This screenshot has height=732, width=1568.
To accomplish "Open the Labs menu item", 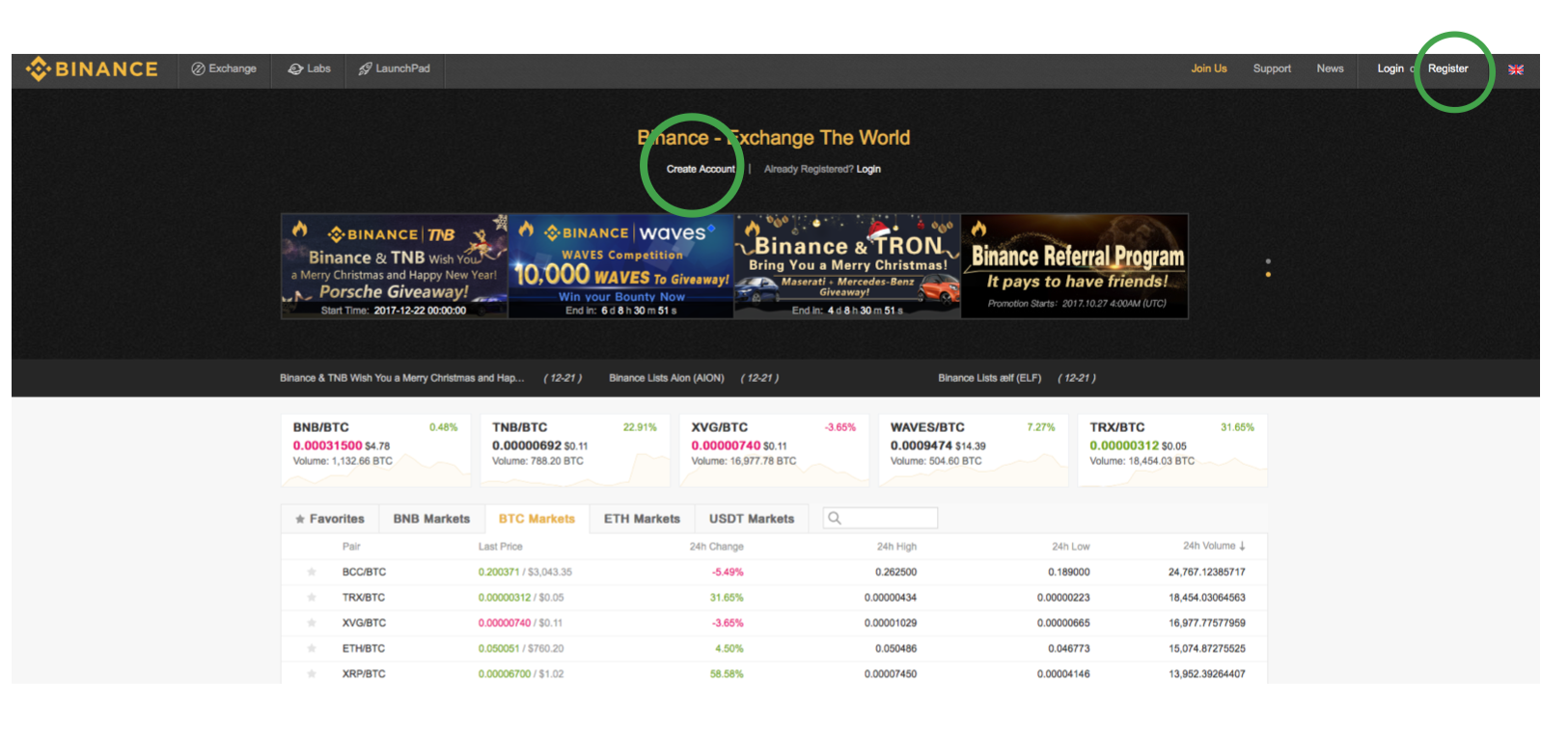I will coord(309,68).
